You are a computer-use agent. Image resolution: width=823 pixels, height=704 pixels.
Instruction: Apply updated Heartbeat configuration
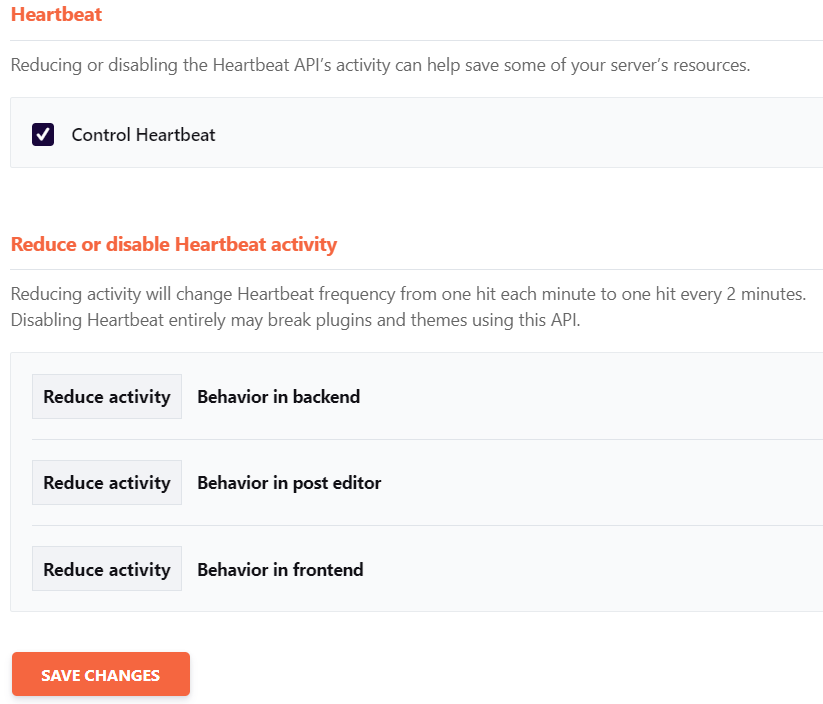click(x=100, y=674)
